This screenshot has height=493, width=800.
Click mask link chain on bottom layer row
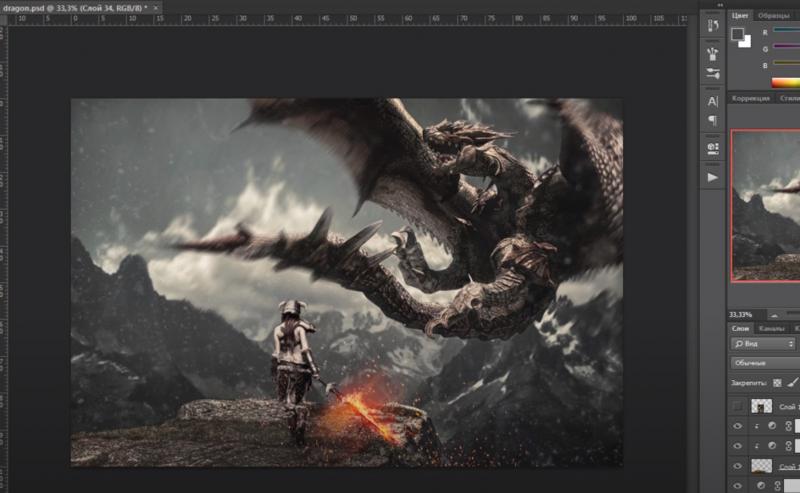pos(778,485)
